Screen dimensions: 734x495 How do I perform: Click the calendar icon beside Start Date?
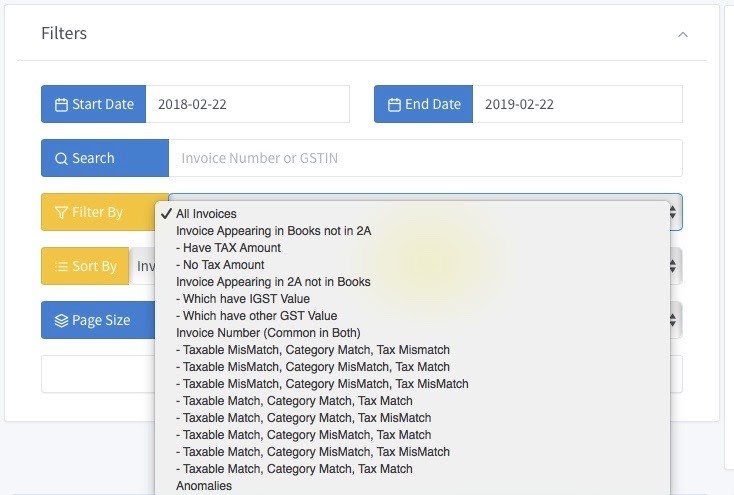tap(61, 104)
